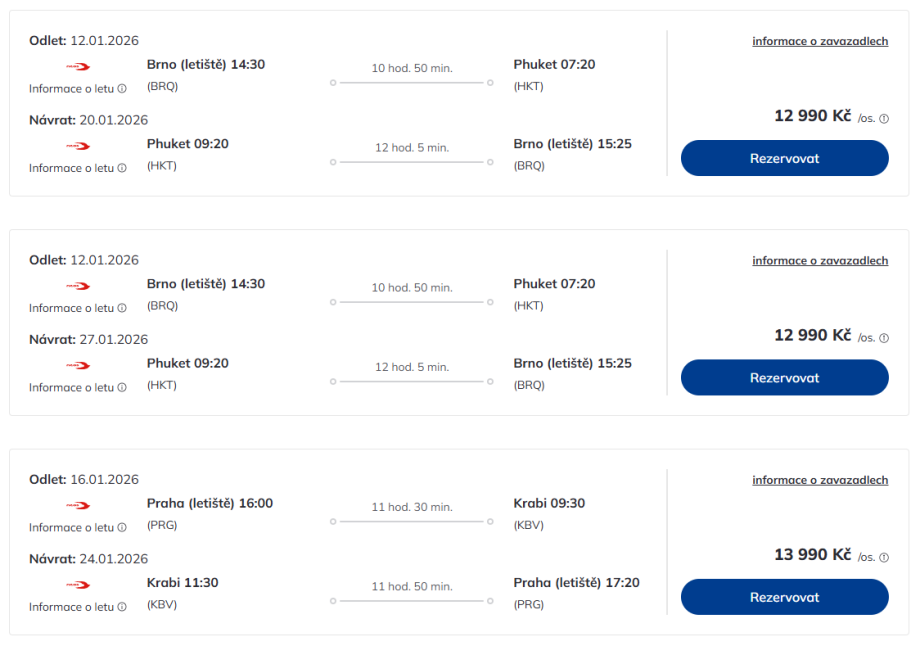Click the 11 hod. 30 min. flight duration line

(x=411, y=521)
